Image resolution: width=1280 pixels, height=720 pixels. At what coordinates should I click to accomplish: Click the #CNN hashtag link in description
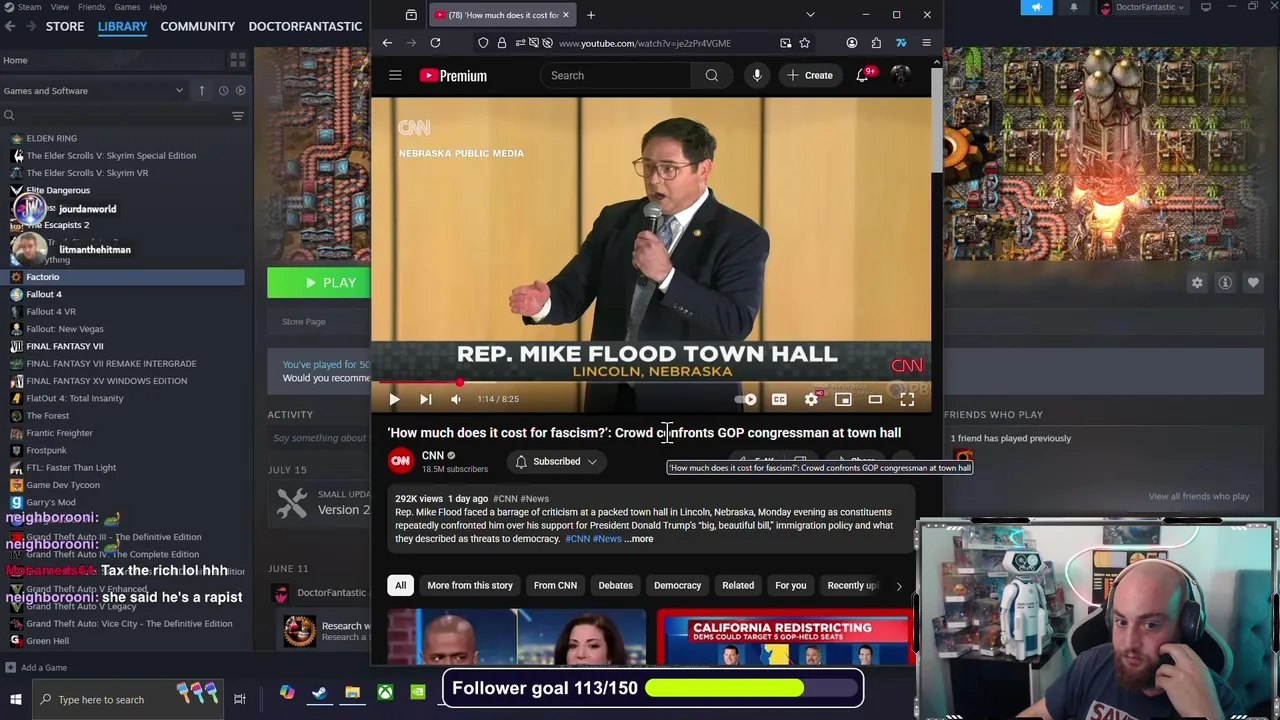(x=577, y=539)
